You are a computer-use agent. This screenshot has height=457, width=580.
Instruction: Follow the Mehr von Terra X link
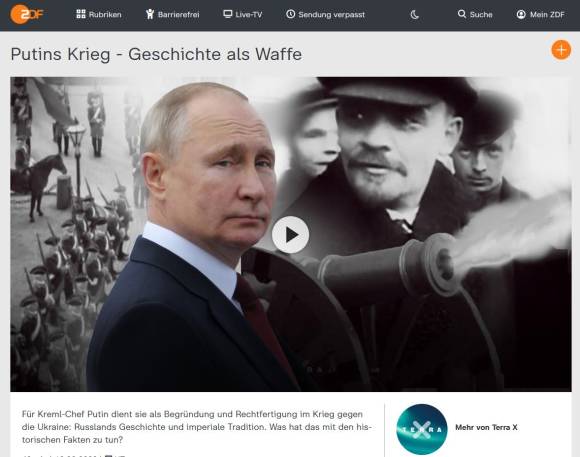coord(486,427)
